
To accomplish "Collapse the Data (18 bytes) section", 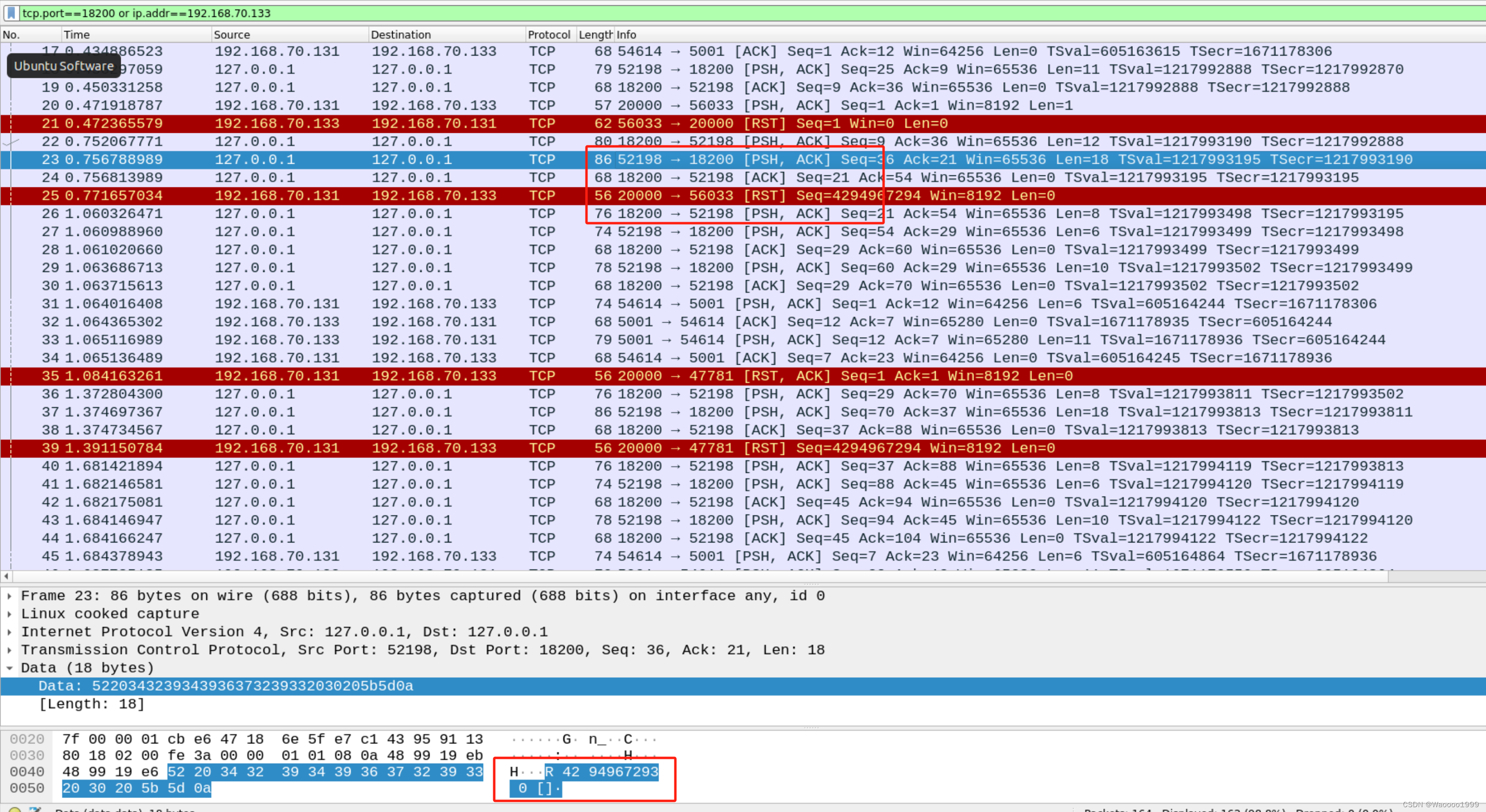I will tap(9, 668).
